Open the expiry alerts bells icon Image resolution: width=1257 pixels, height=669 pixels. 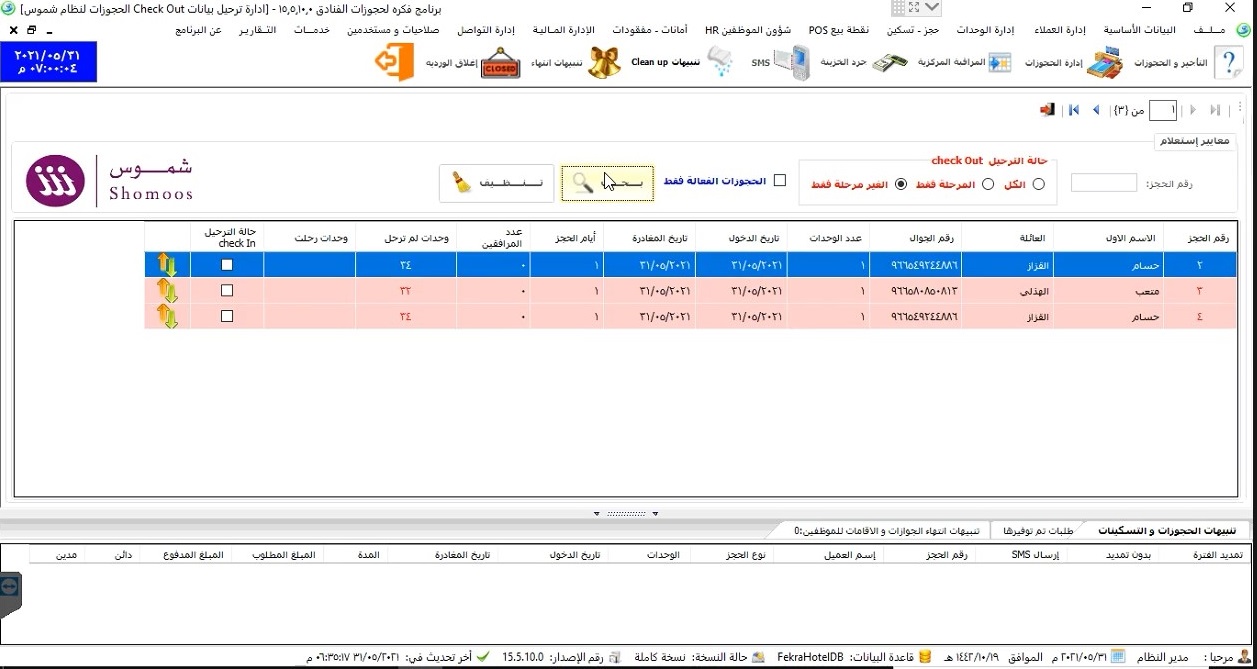point(604,63)
